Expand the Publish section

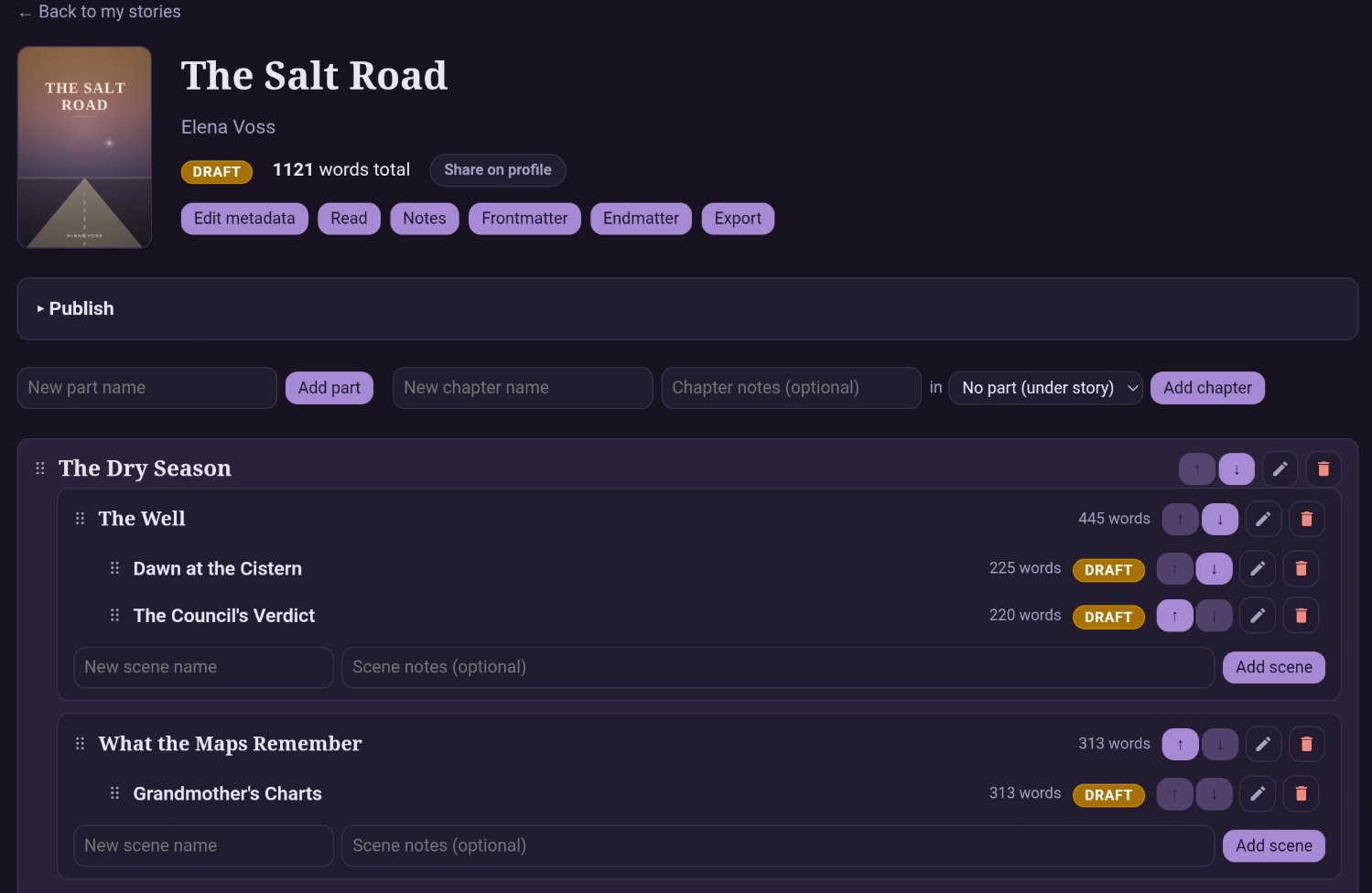pos(75,308)
